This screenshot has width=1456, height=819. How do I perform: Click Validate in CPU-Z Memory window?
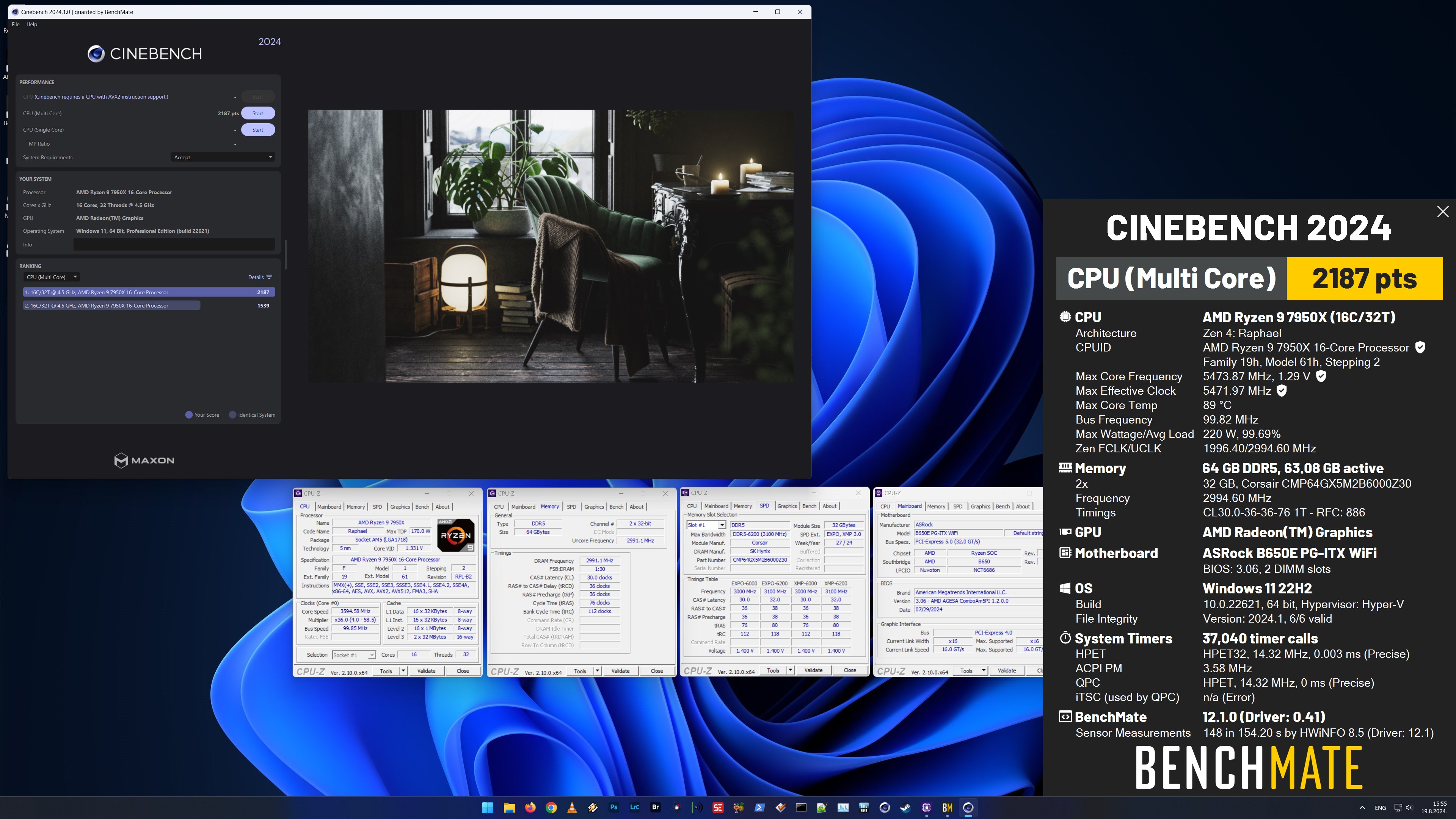point(621,671)
